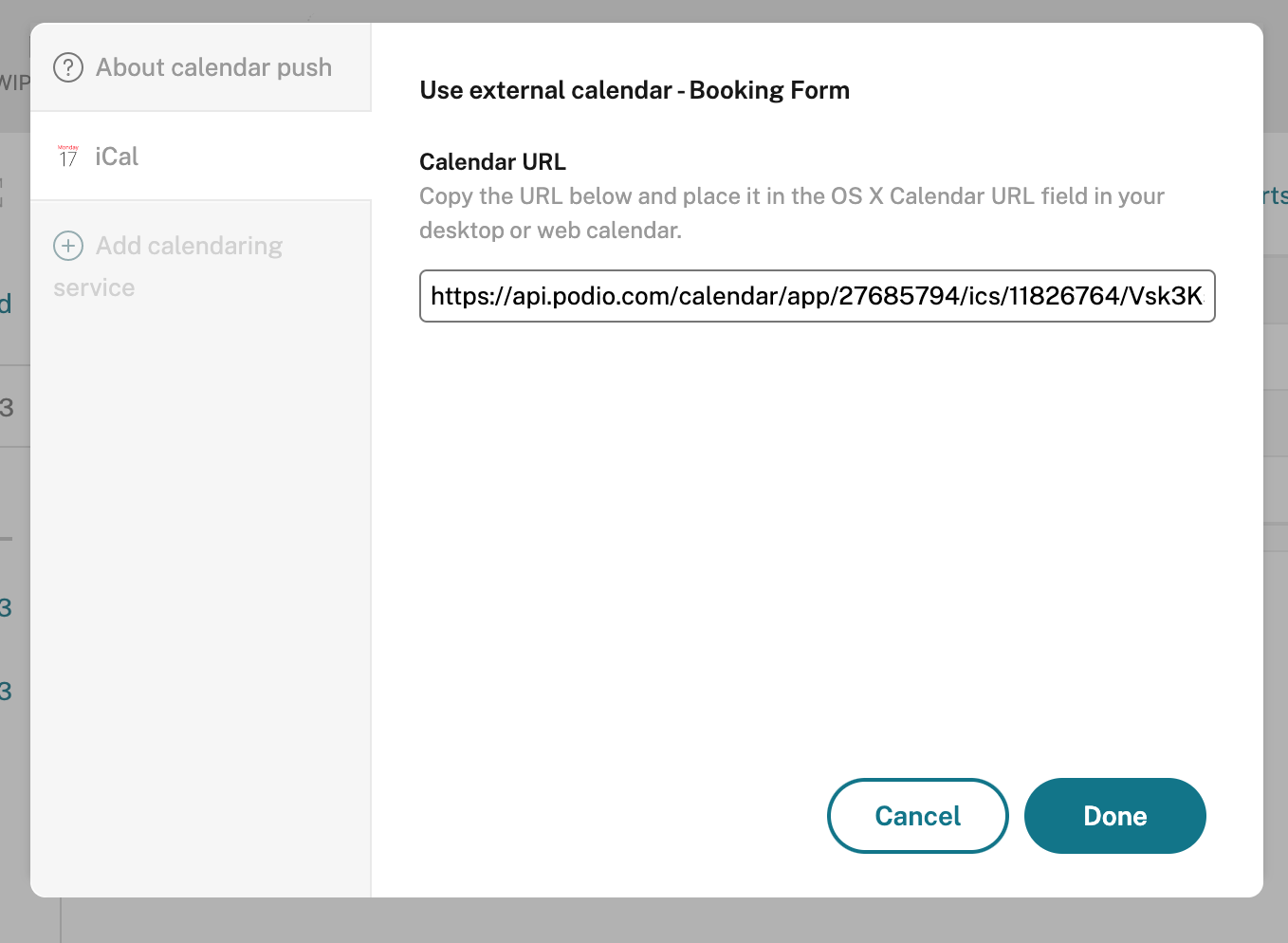Image resolution: width=1288 pixels, height=943 pixels.
Task: Click the gray 3 behind the dialog
Action: [x=7, y=408]
